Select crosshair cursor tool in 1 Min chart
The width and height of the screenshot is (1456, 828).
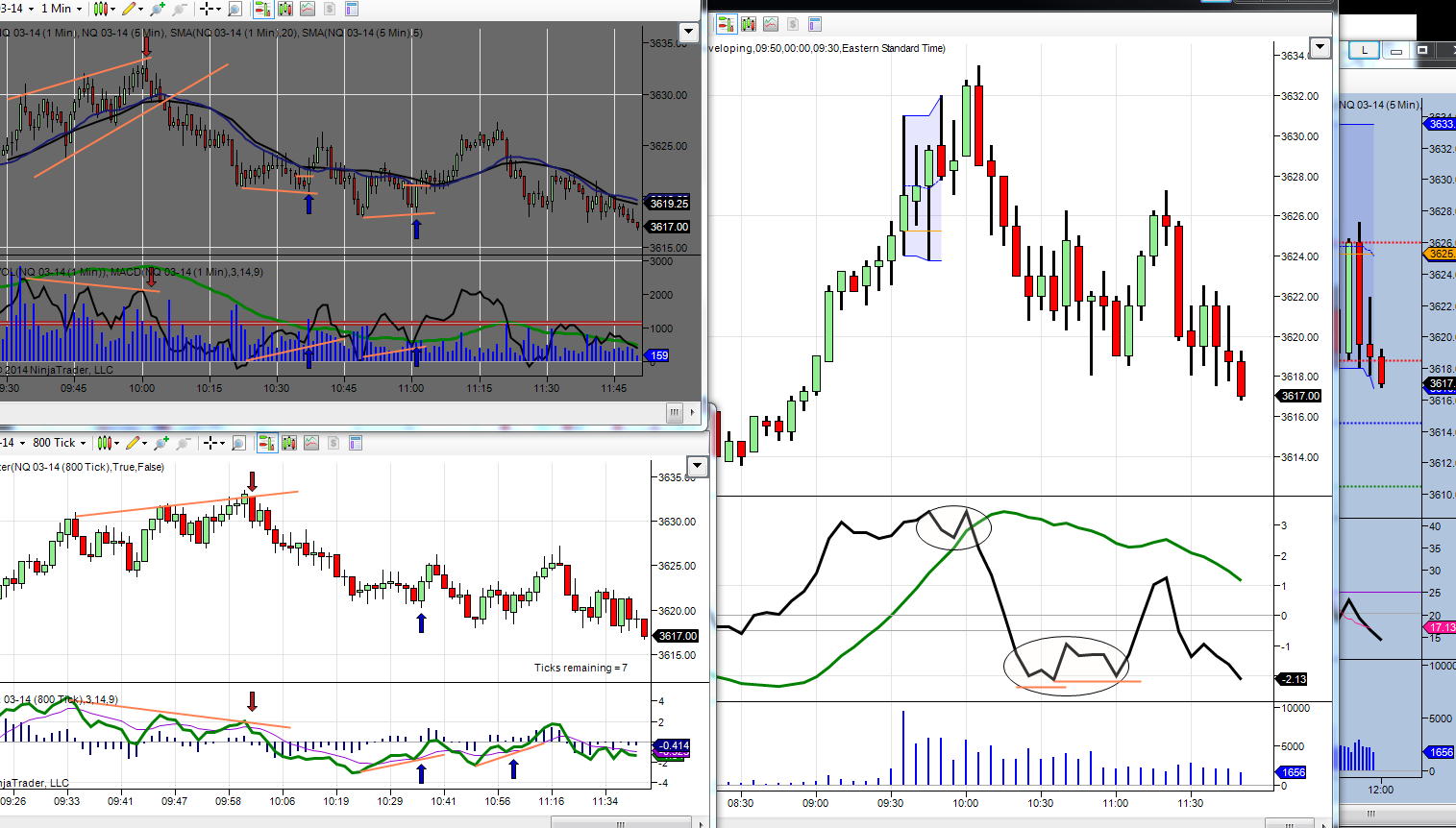[x=206, y=9]
